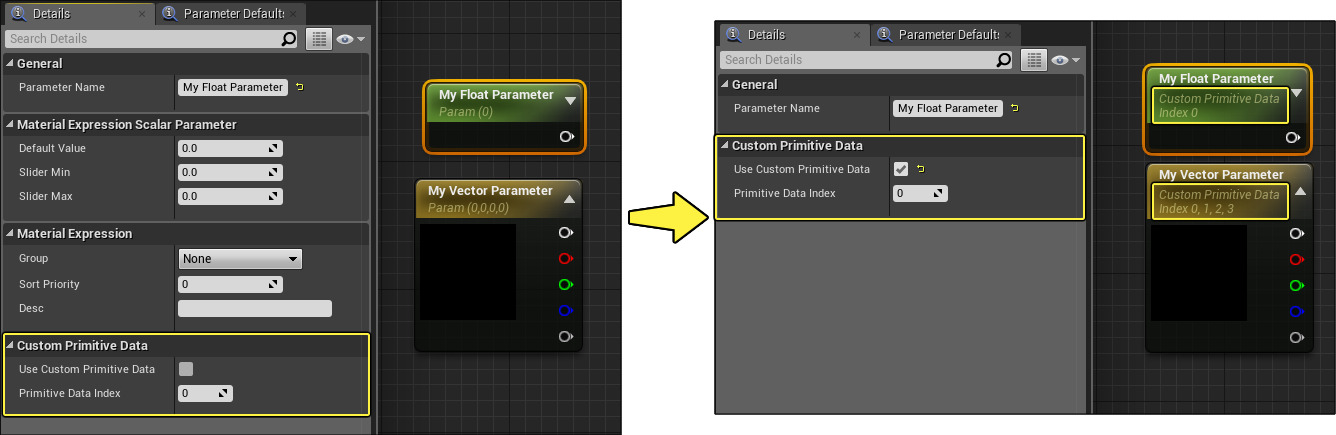
Task: Click the Slider Max value field
Action: [x=229, y=196]
